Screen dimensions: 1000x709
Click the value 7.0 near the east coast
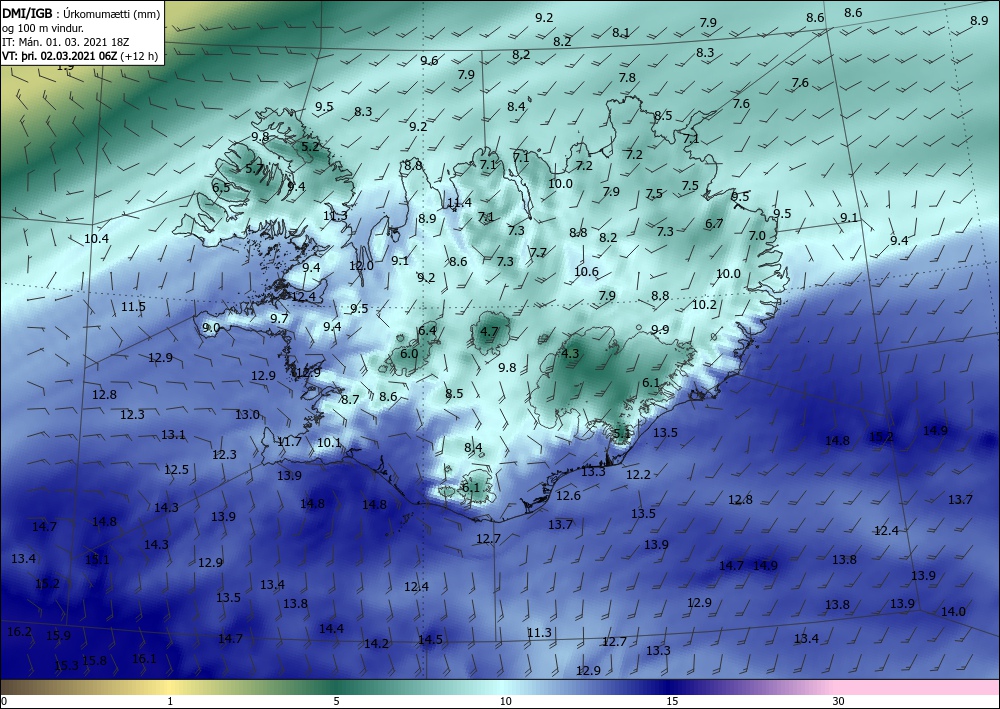click(757, 235)
